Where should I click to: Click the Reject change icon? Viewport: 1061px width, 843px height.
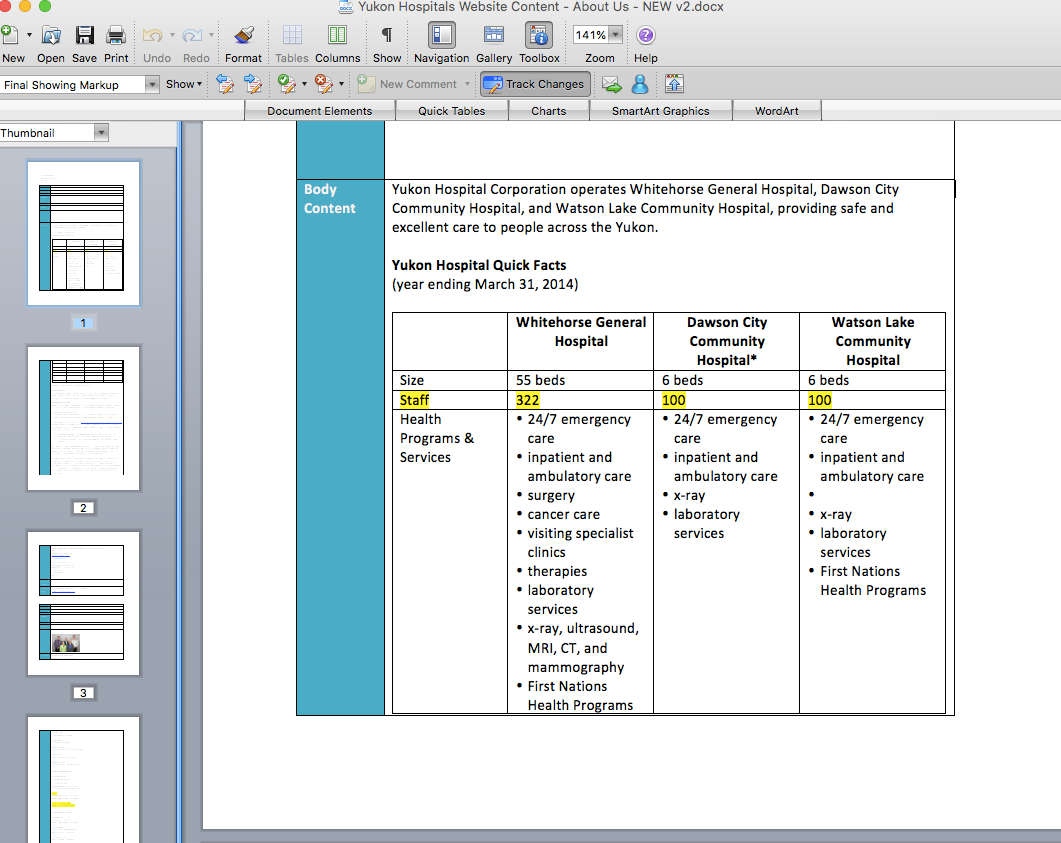point(323,84)
